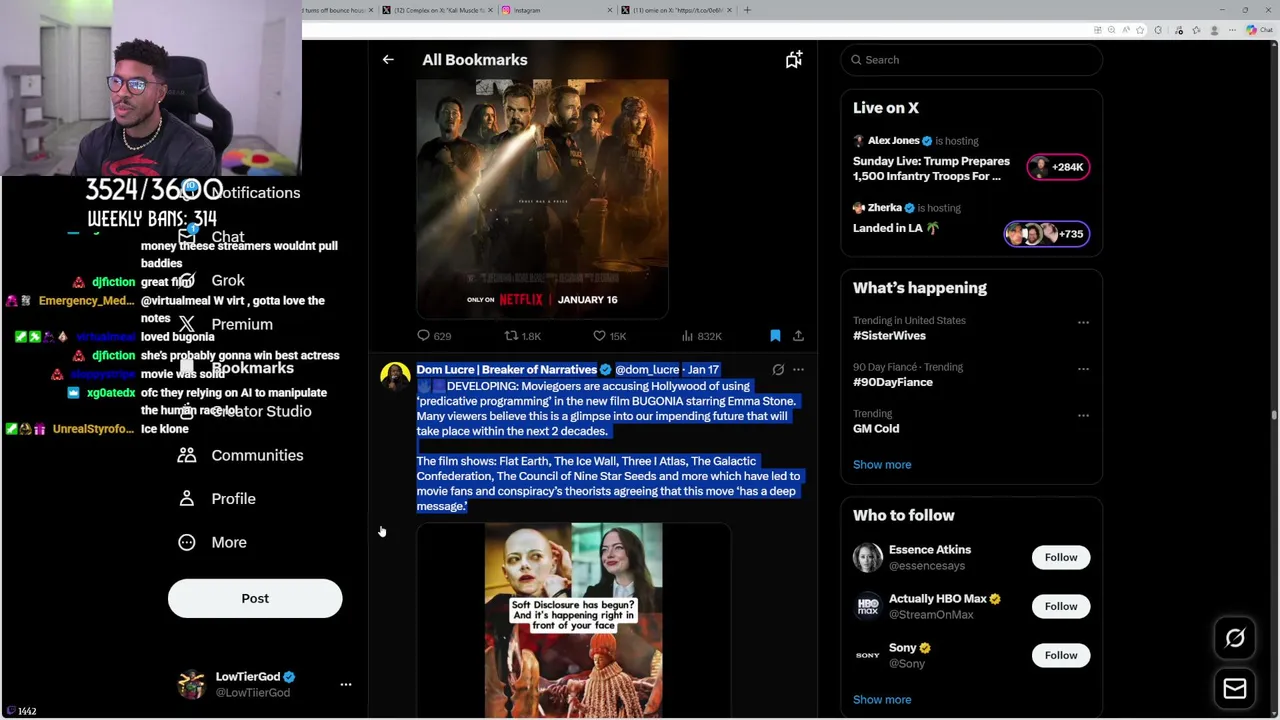Open the Grok icon on the Dom Lucre post

[x=778, y=370]
